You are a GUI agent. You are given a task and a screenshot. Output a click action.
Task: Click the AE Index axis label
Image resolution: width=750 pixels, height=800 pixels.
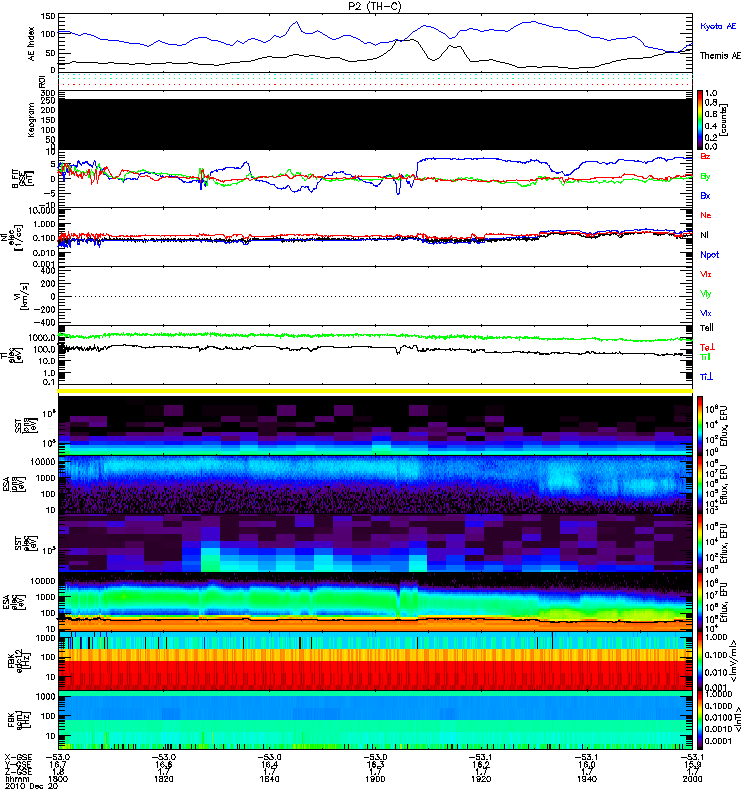pyautogui.click(x=32, y=43)
